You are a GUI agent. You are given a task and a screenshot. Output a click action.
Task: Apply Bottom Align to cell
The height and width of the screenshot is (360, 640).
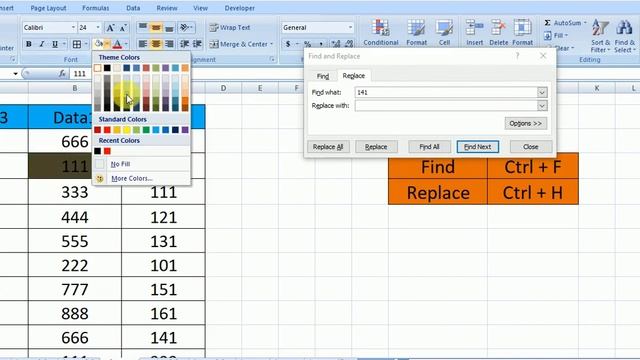(169, 27)
